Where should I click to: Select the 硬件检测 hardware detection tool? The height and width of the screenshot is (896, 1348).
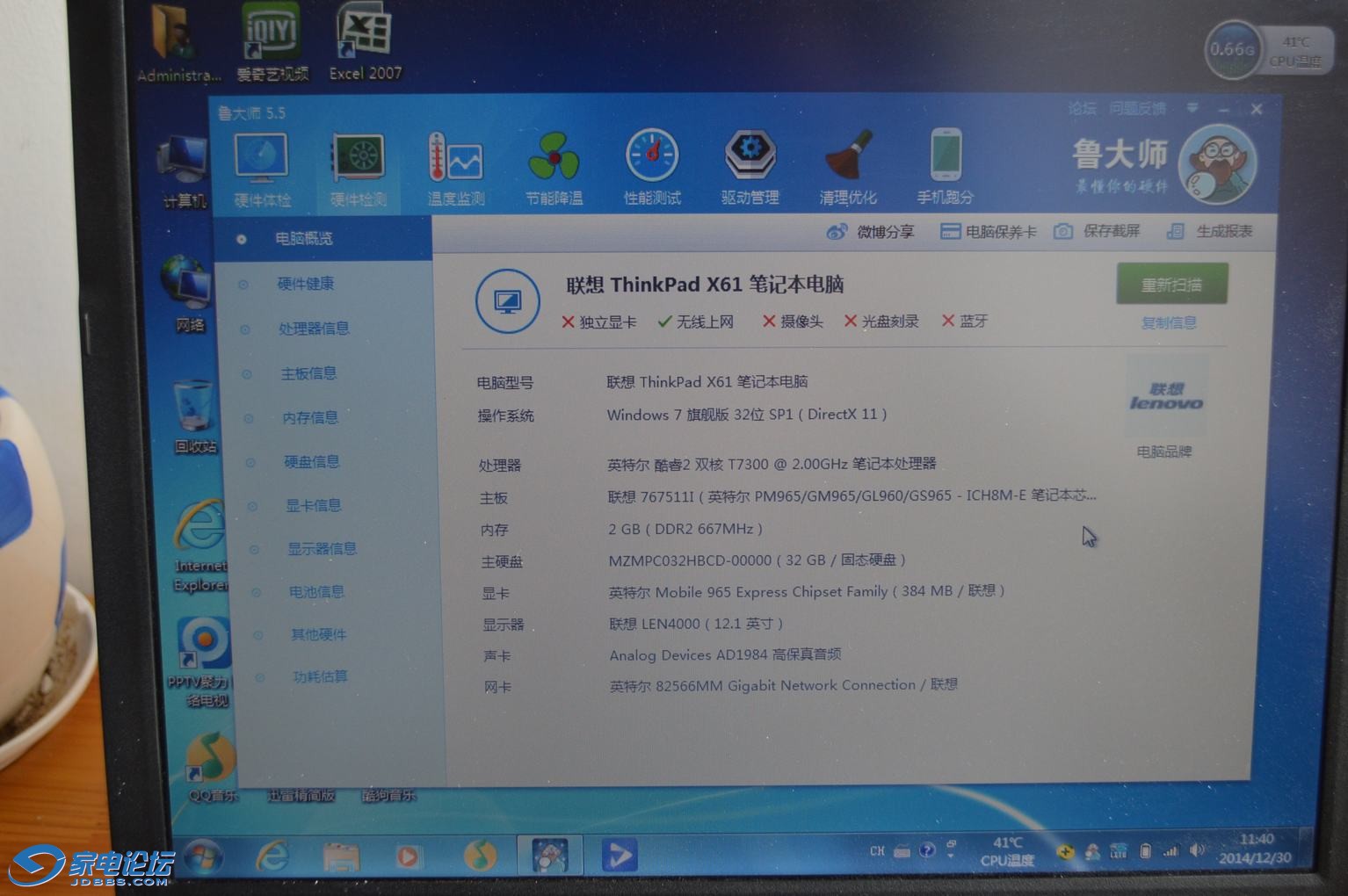pos(358,170)
